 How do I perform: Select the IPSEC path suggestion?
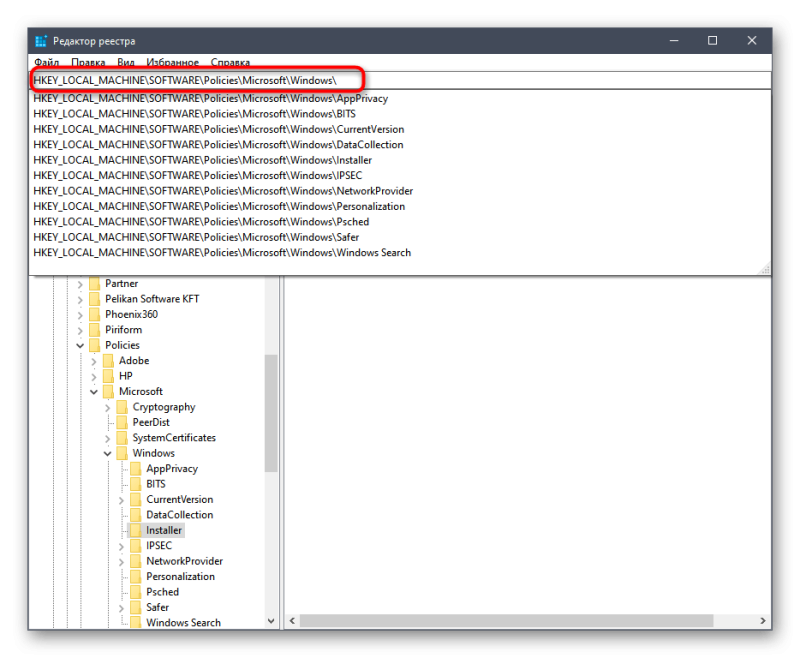point(399,175)
